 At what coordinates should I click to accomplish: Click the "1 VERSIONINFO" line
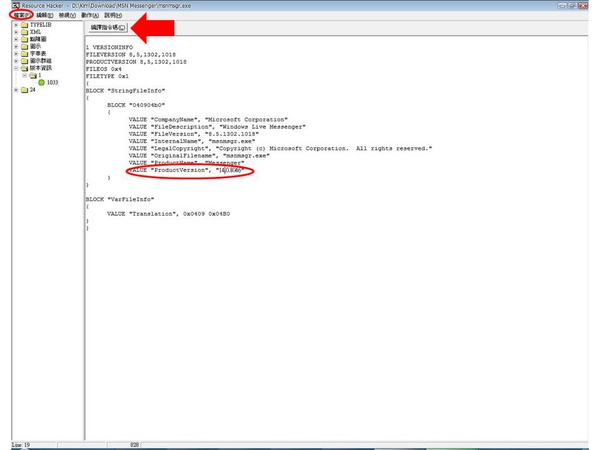[109, 47]
